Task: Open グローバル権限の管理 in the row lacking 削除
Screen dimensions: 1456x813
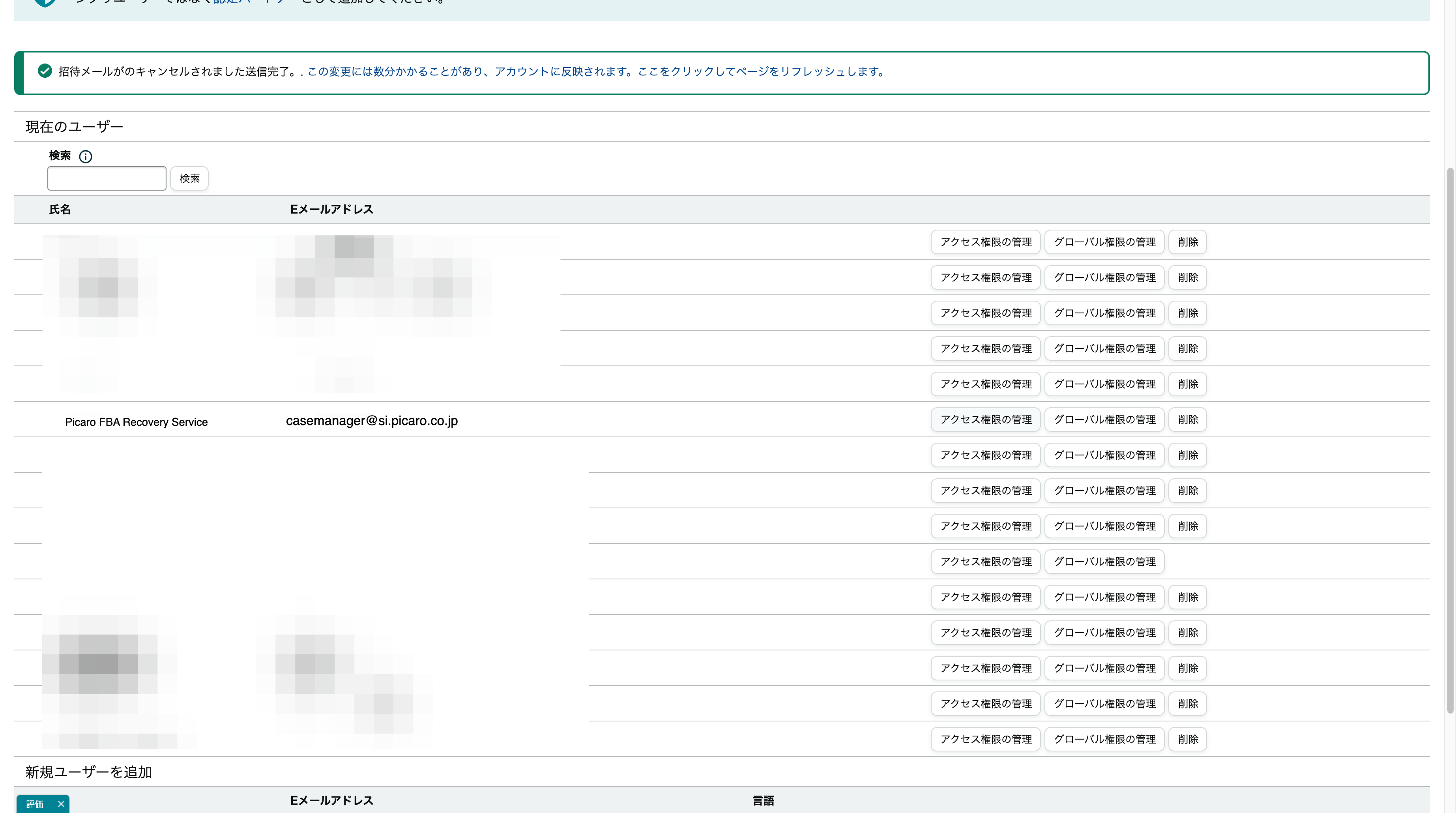Action: point(1104,562)
